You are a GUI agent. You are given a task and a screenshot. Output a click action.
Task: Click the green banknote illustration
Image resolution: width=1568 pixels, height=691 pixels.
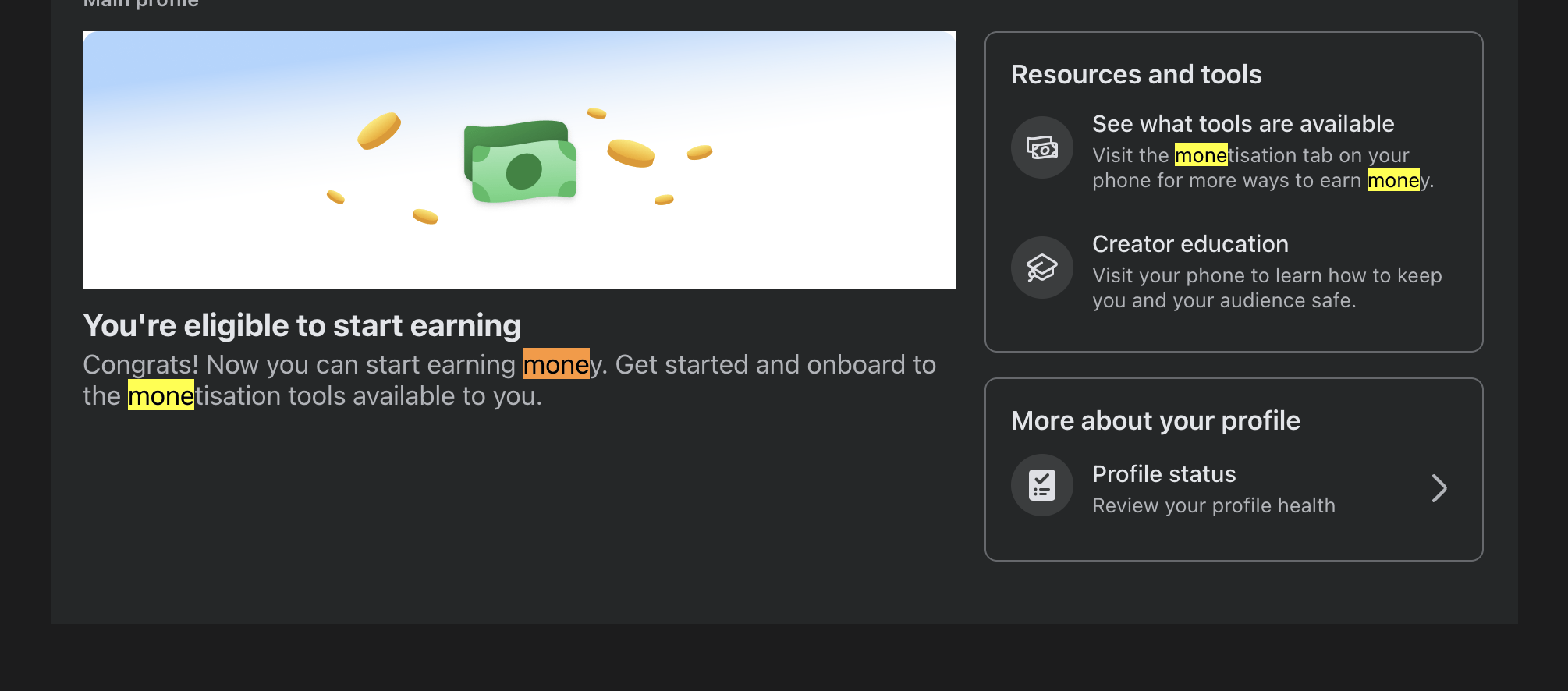coord(520,161)
